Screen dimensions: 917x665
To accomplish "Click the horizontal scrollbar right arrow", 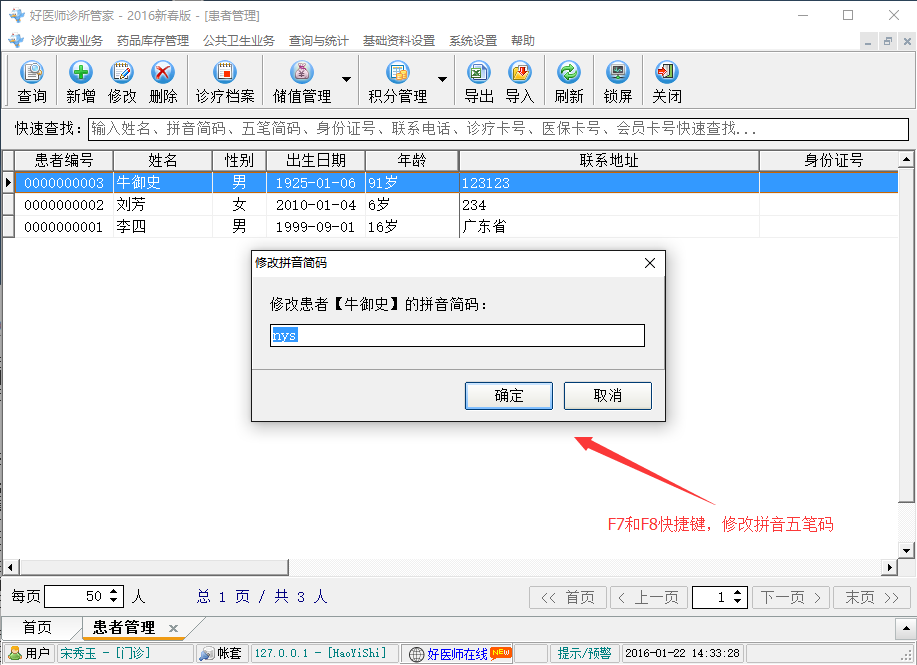I will [890, 567].
